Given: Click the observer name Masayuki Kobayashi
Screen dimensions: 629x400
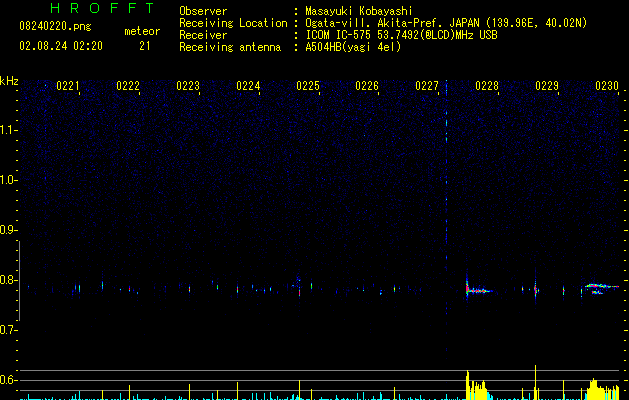Looking at the screenshot, I should tap(359, 11).
